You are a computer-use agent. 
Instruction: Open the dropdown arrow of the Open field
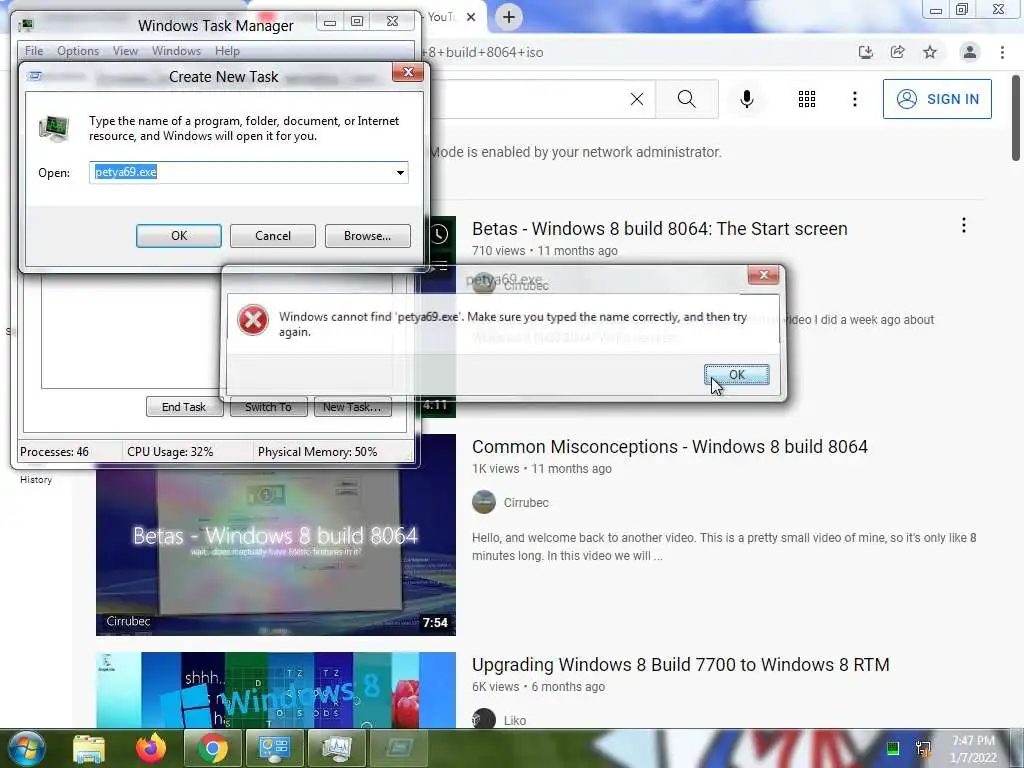[400, 172]
